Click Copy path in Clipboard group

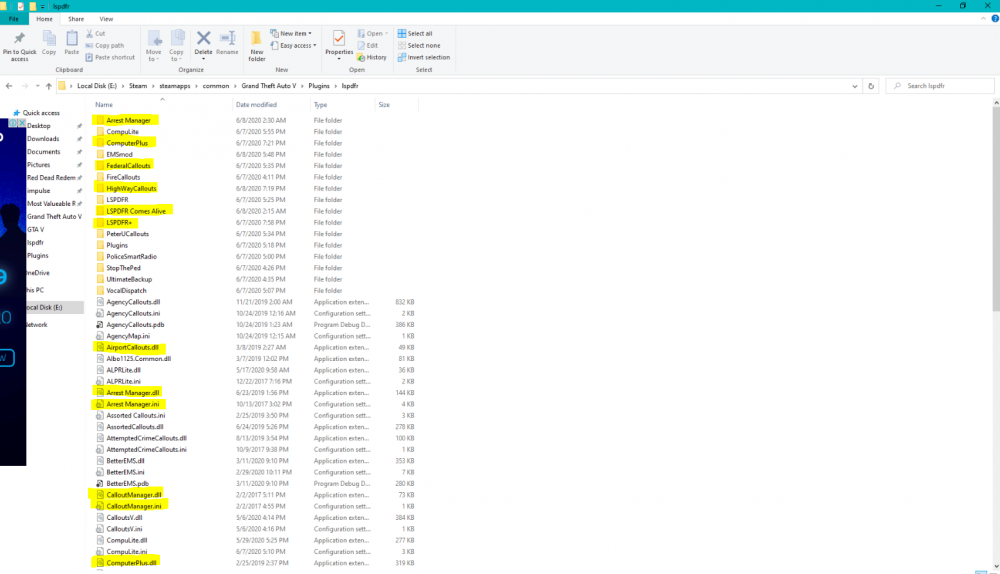[x=105, y=45]
